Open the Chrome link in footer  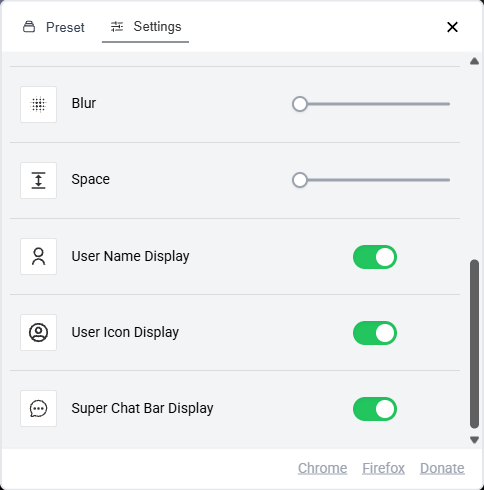(322, 468)
